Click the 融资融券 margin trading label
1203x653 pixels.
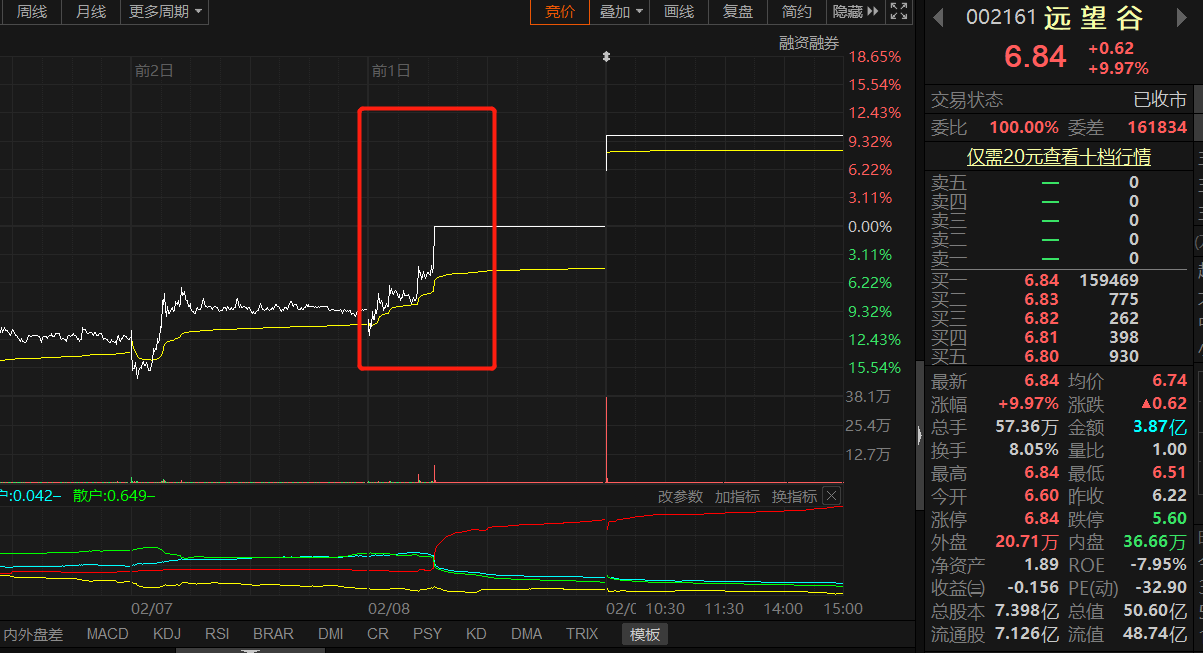click(809, 43)
